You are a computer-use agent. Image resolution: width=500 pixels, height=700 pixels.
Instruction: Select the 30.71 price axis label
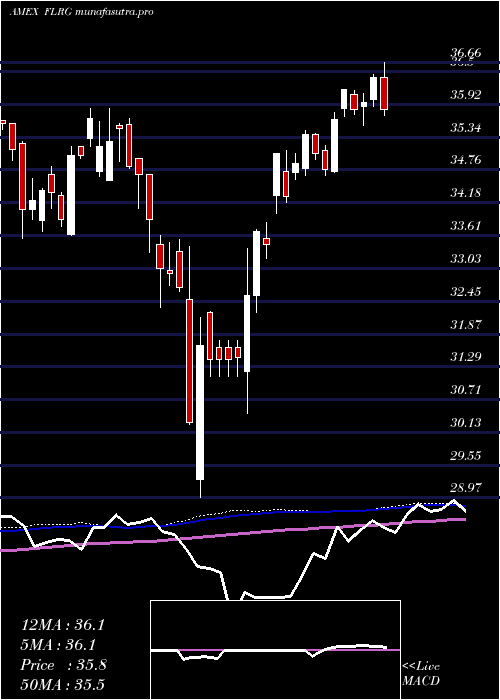click(466, 390)
